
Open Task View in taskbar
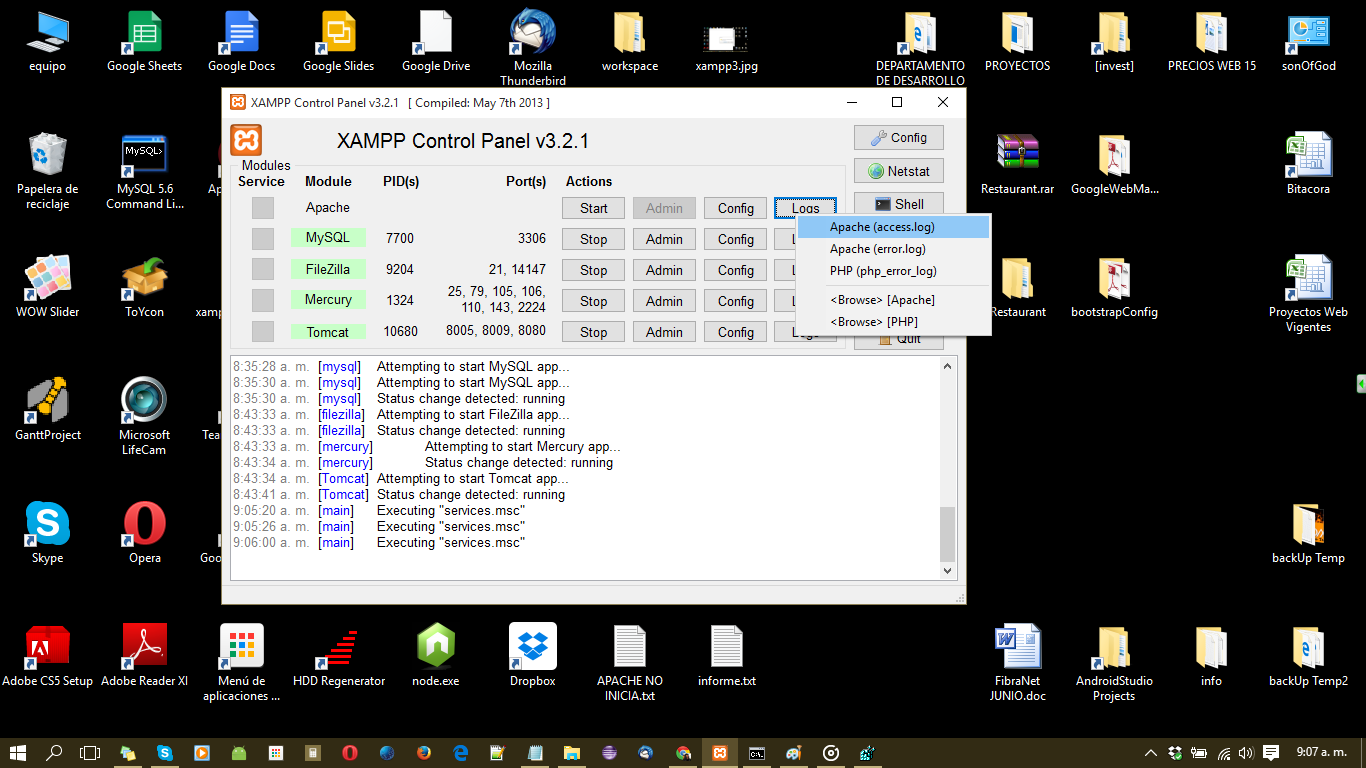pyautogui.click(x=90, y=753)
